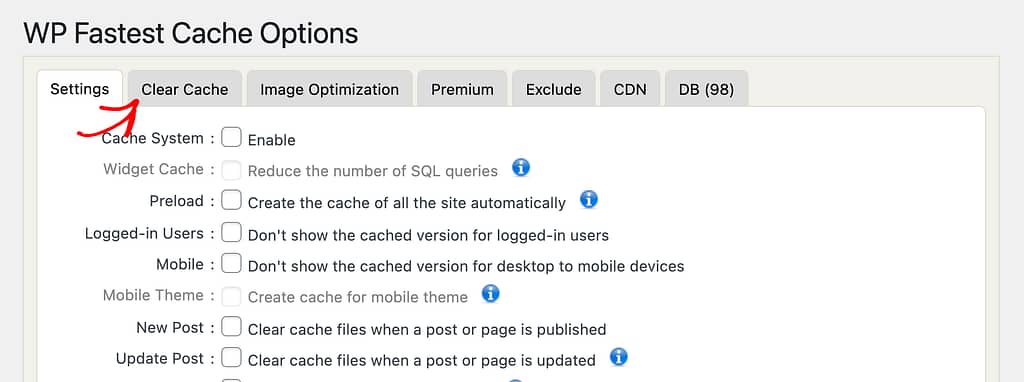Check the New Post checkbox
1024x382 pixels.
pos(231,327)
